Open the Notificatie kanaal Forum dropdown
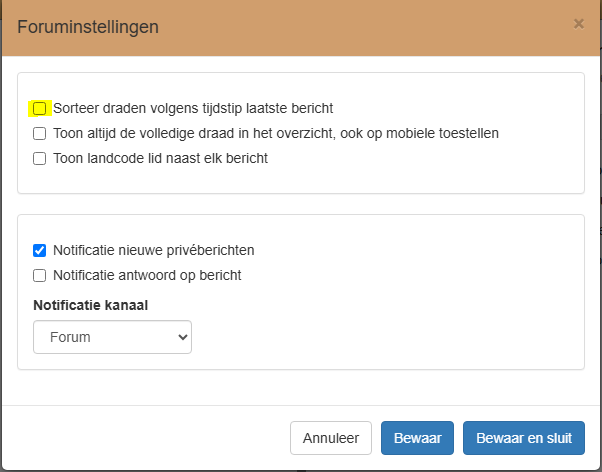Viewport: 602px width, 472px height. point(112,337)
